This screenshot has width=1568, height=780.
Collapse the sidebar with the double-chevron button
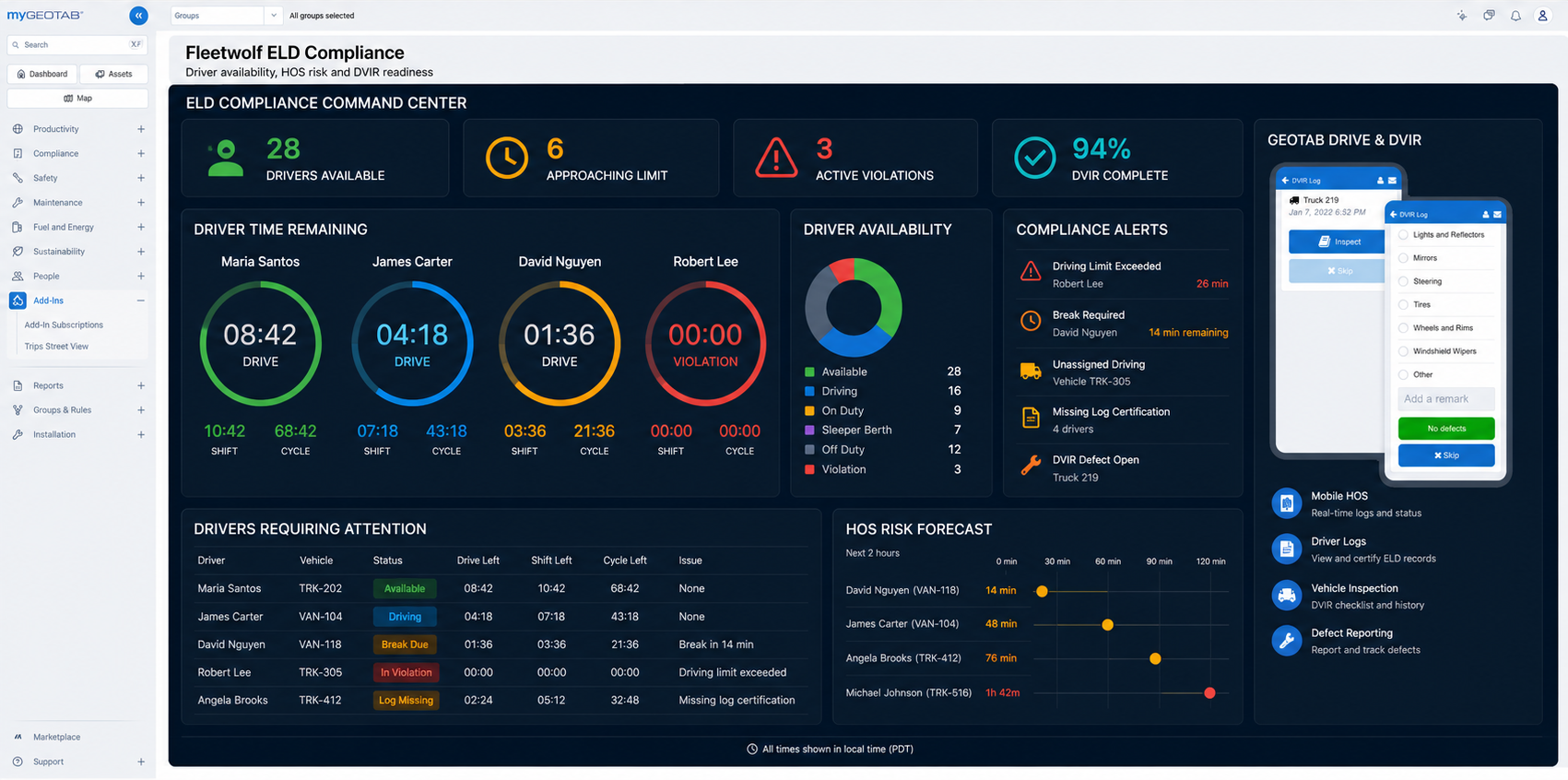pos(138,16)
